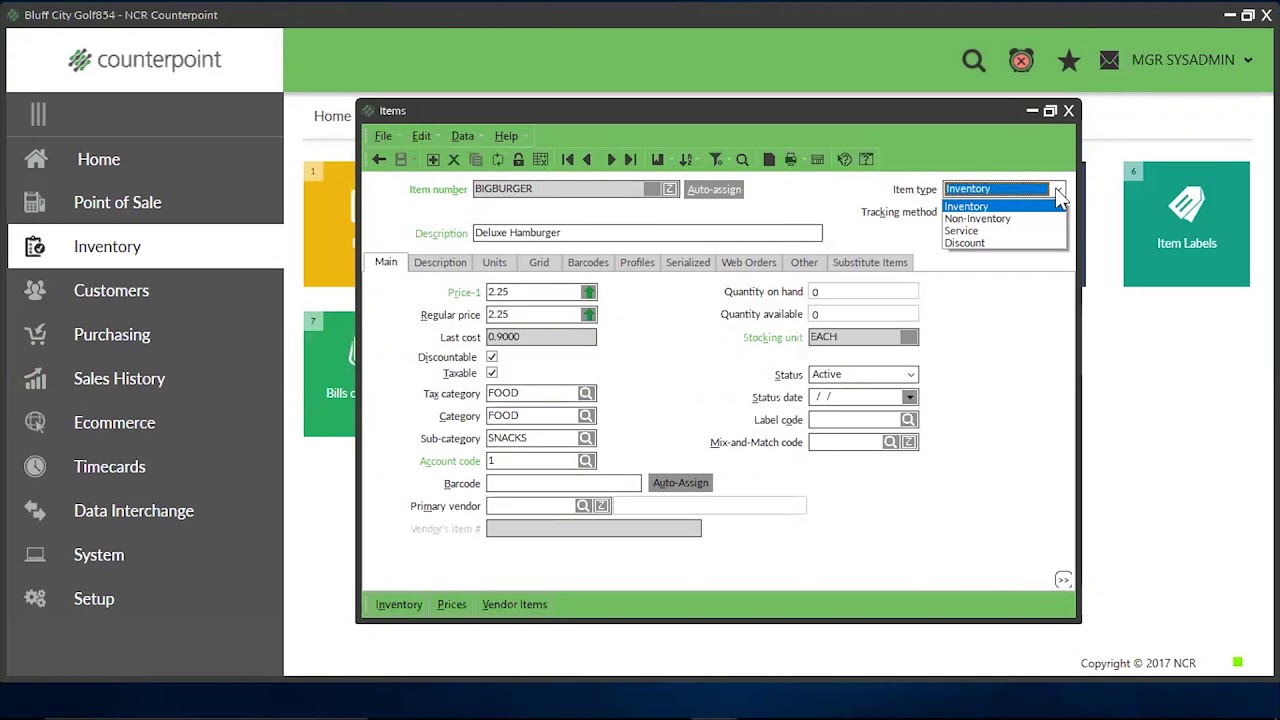Open the filter funnel toolbar icon
This screenshot has height=720, width=1280.
pyautogui.click(x=716, y=160)
